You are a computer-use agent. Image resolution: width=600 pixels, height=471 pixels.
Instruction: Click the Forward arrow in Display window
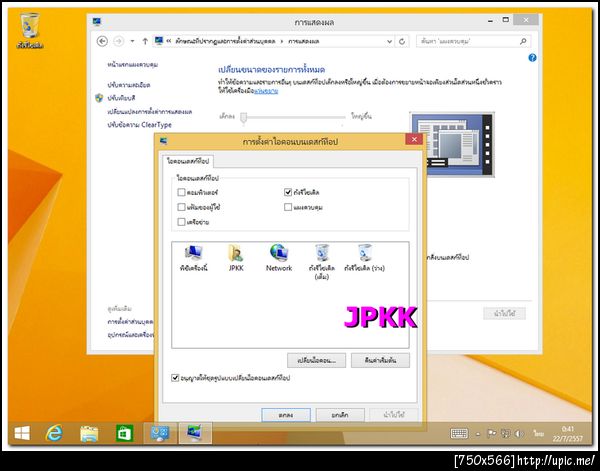click(119, 41)
